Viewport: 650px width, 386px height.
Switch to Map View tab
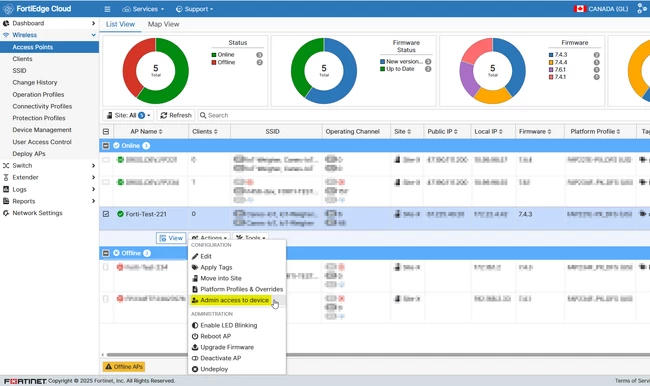[163, 24]
